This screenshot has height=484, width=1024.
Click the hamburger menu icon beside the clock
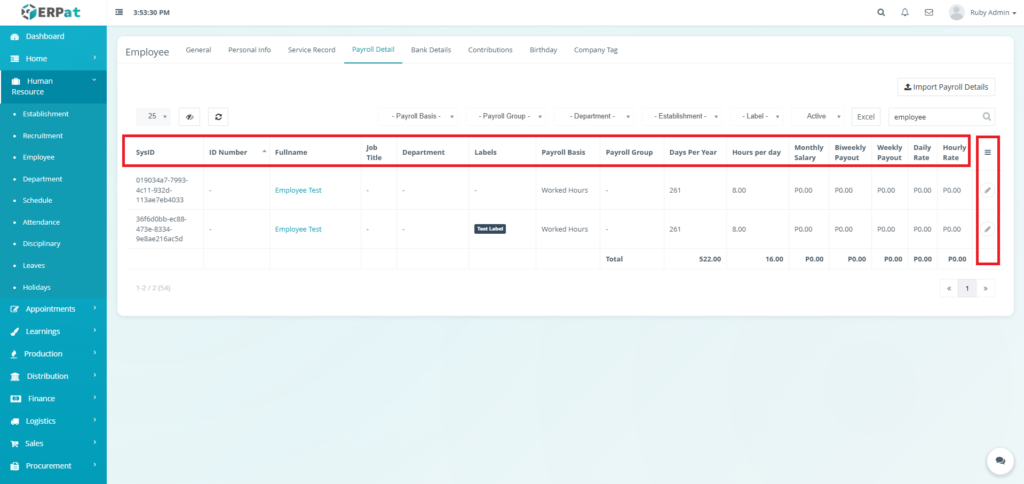(x=120, y=13)
